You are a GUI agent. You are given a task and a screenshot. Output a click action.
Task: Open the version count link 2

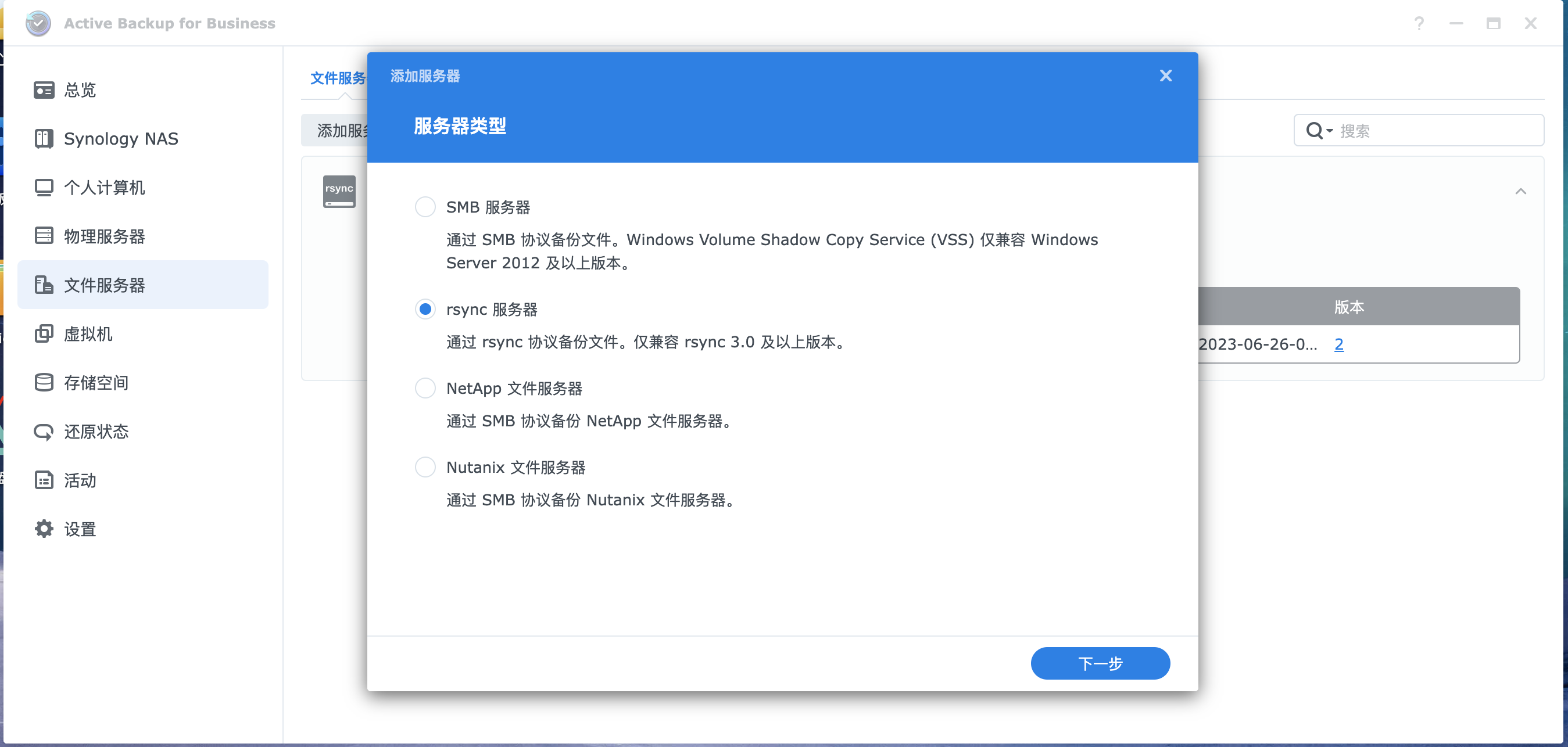click(1338, 344)
